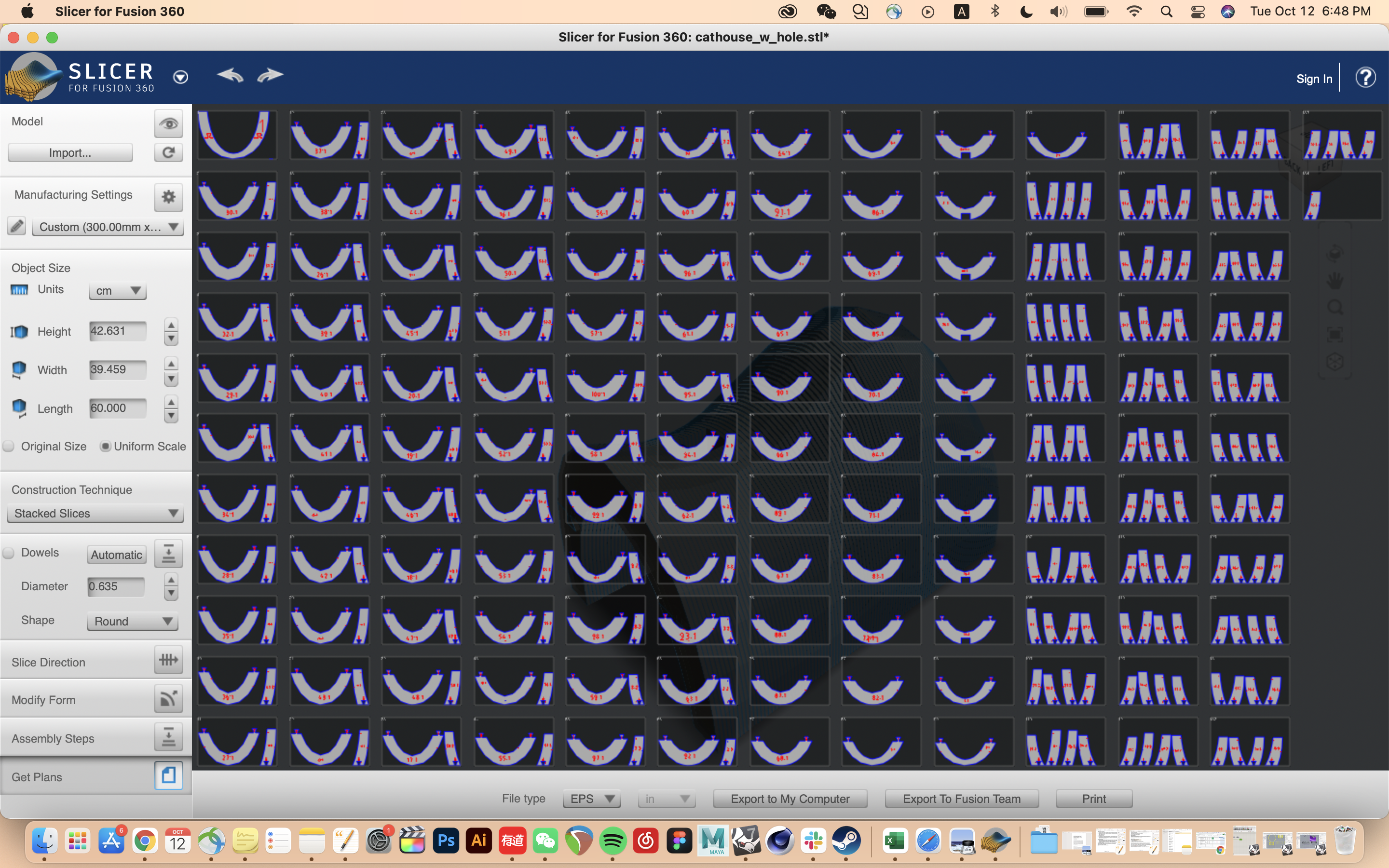Click the Print button
Screen dimensions: 1389x868
tap(1094, 799)
